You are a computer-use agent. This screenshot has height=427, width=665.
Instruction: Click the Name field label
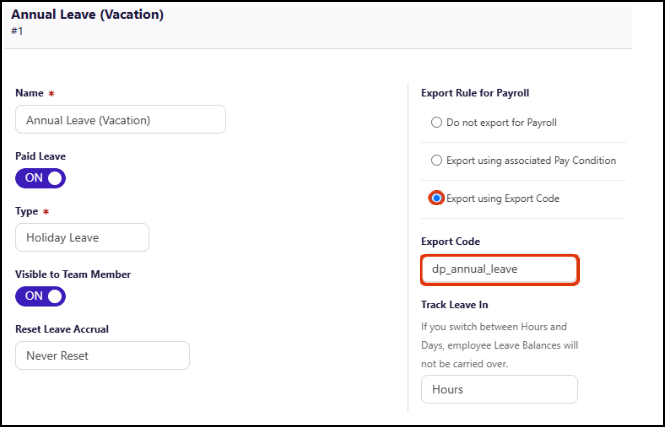pos(30,93)
